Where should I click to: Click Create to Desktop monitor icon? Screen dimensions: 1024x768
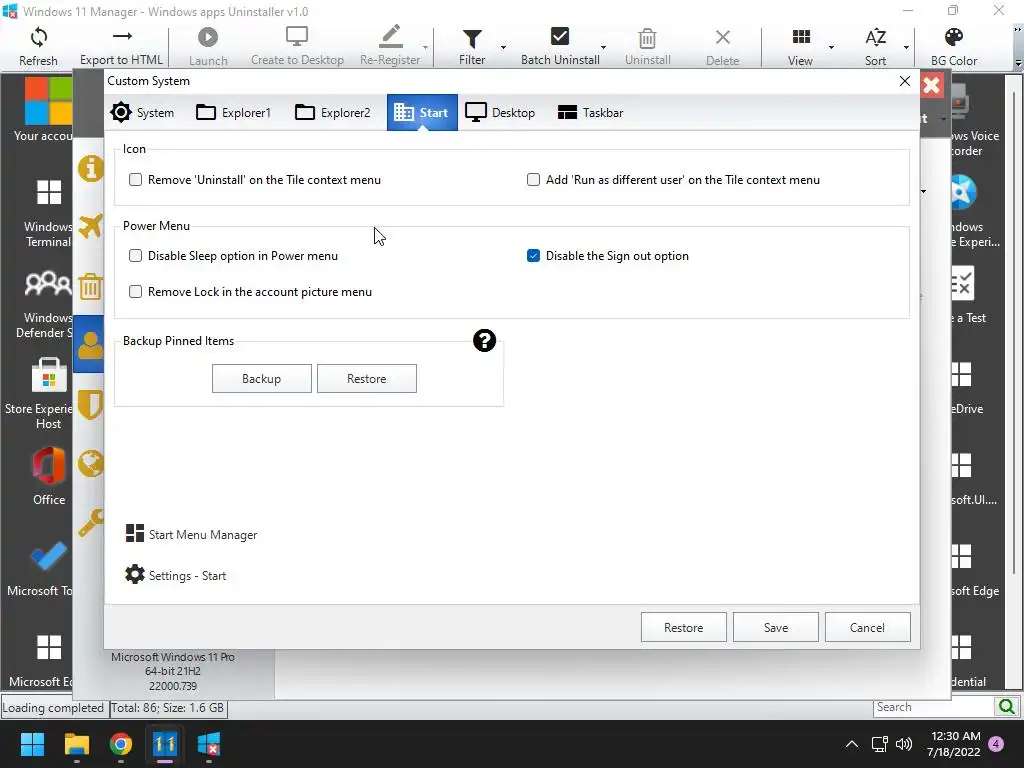(297, 37)
